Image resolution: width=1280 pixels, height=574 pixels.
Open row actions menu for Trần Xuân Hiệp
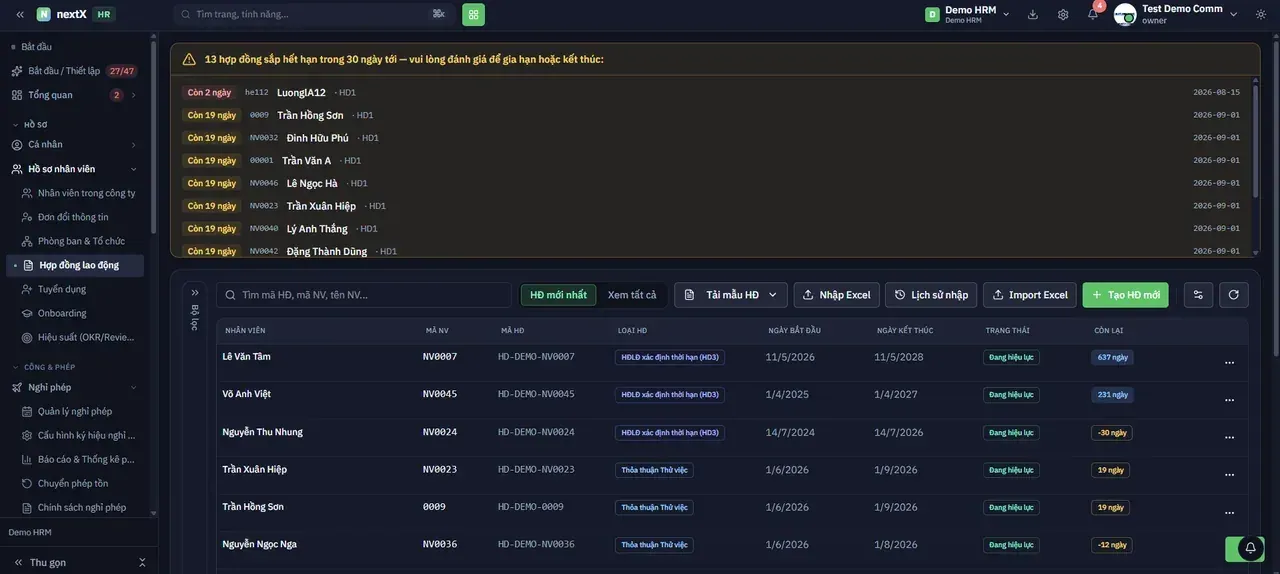1230,474
